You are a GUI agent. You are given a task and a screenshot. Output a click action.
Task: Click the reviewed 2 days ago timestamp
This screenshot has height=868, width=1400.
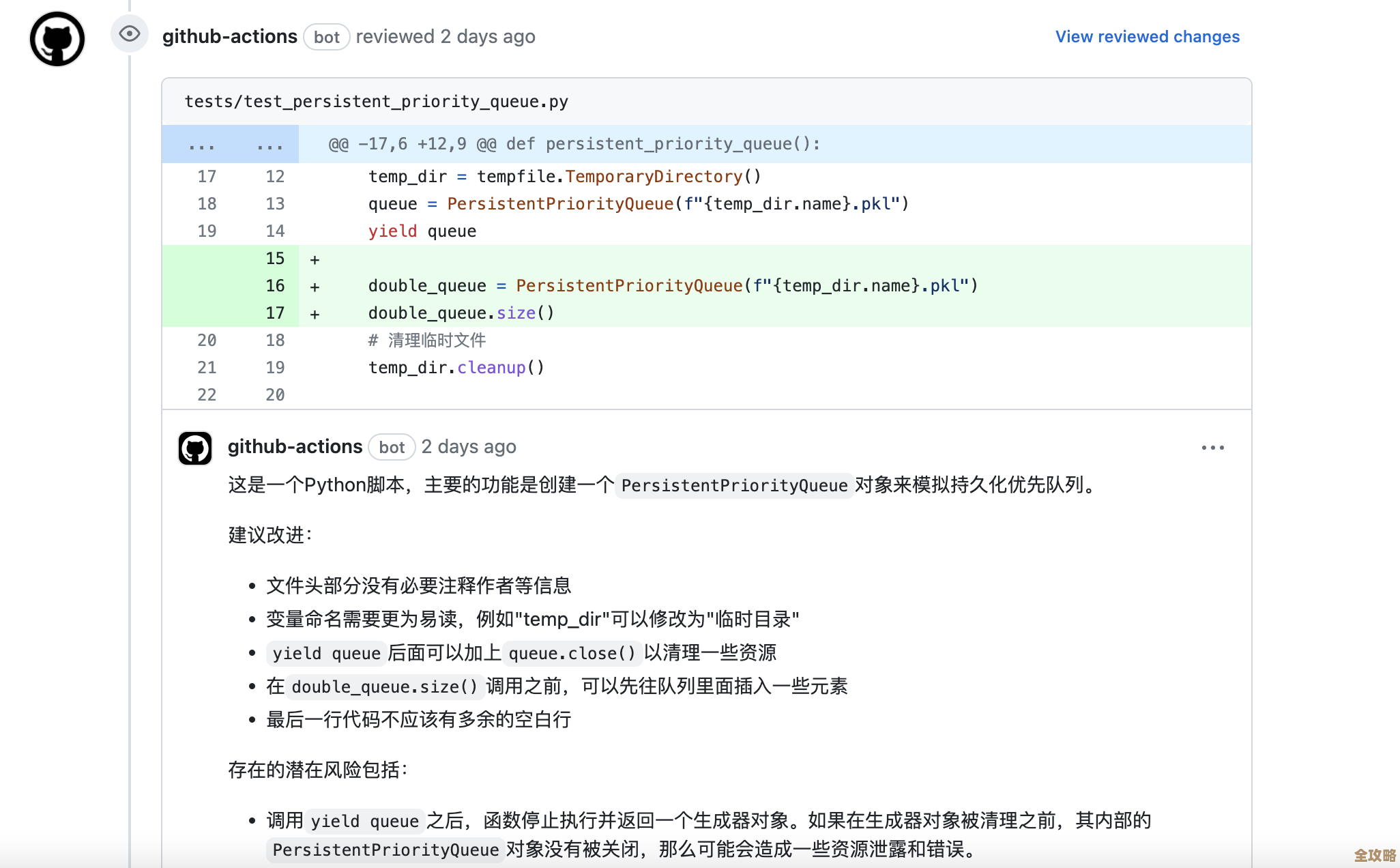coord(487,37)
